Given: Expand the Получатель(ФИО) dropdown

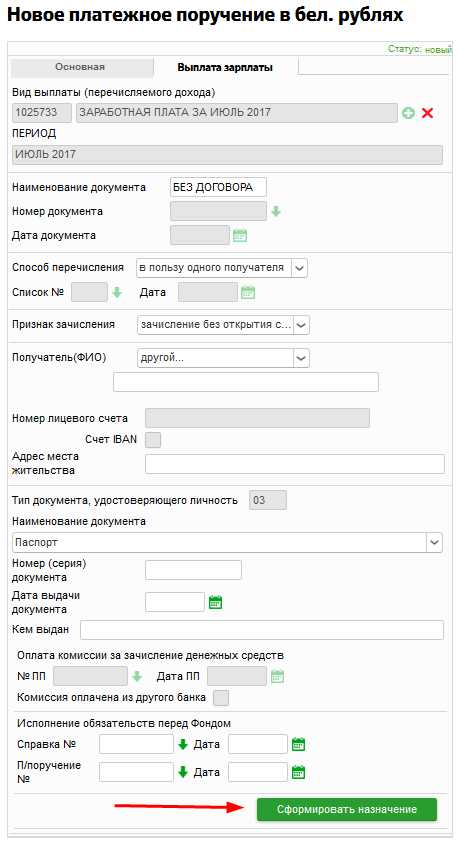Looking at the screenshot, I should point(301,358).
